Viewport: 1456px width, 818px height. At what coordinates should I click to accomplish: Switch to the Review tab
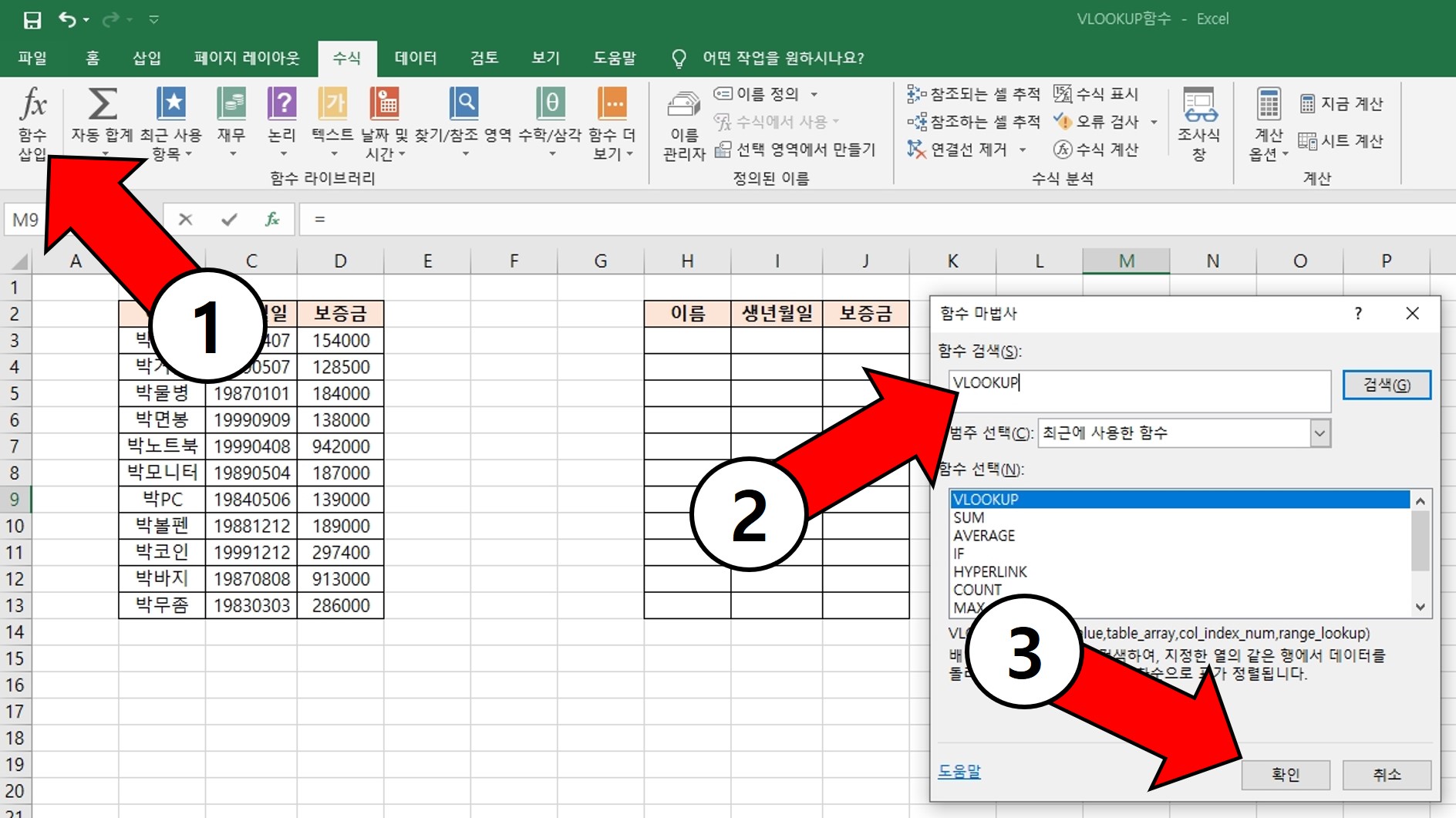tap(484, 58)
